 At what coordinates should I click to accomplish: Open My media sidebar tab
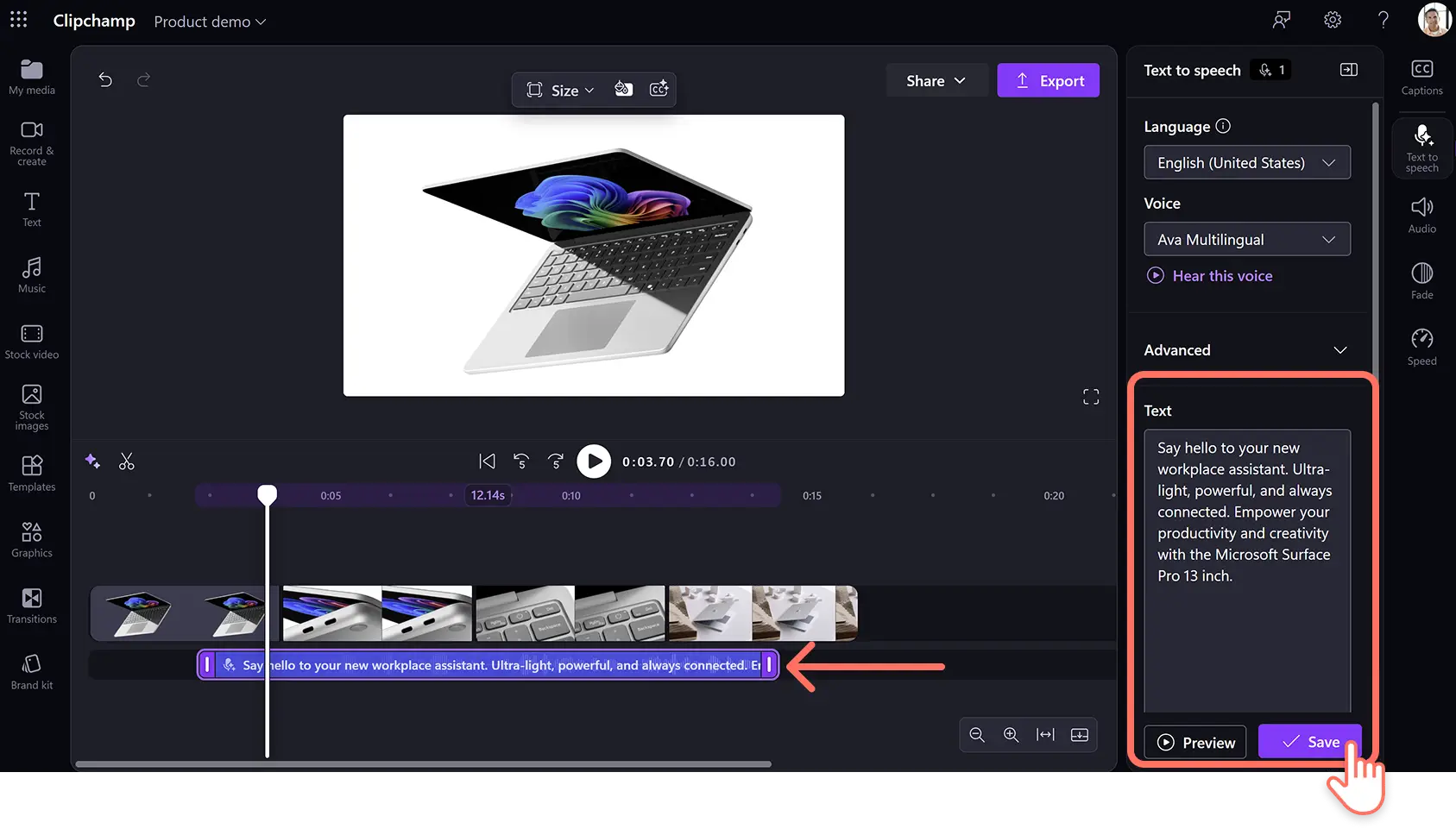(32, 77)
